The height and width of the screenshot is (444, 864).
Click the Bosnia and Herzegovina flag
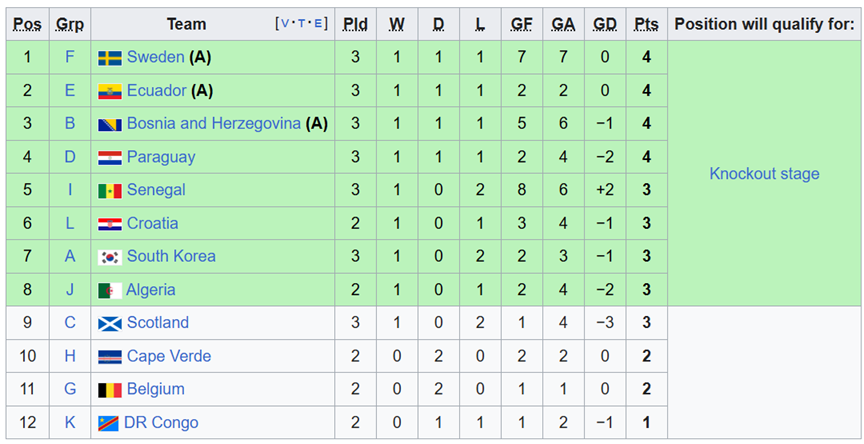point(110,124)
